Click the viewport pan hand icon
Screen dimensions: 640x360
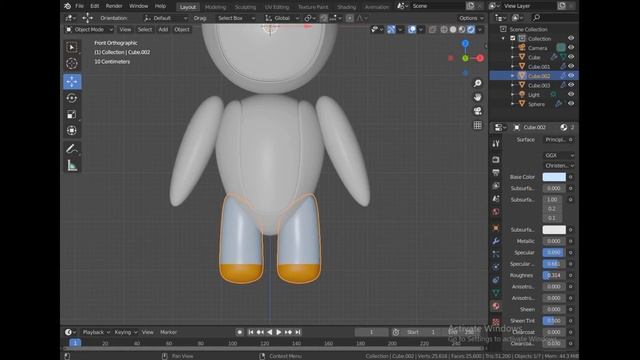(x=478, y=97)
